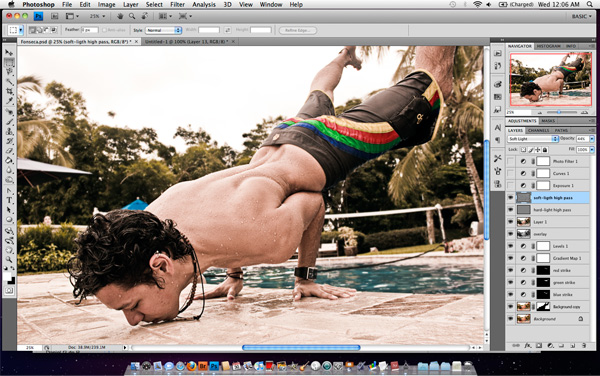Image resolution: width=600 pixels, height=376 pixels.
Task: Click the Zoom tool in application bar
Action: coord(132,16)
